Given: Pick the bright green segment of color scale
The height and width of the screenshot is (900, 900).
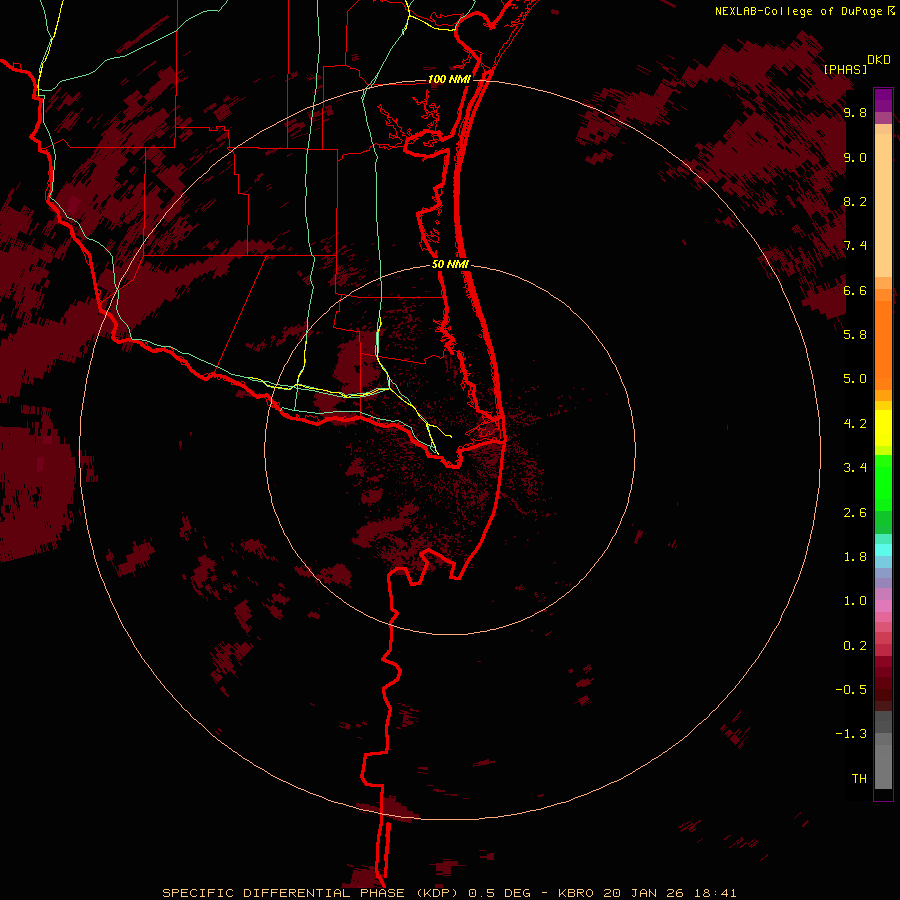Looking at the screenshot, I should pos(883,483).
